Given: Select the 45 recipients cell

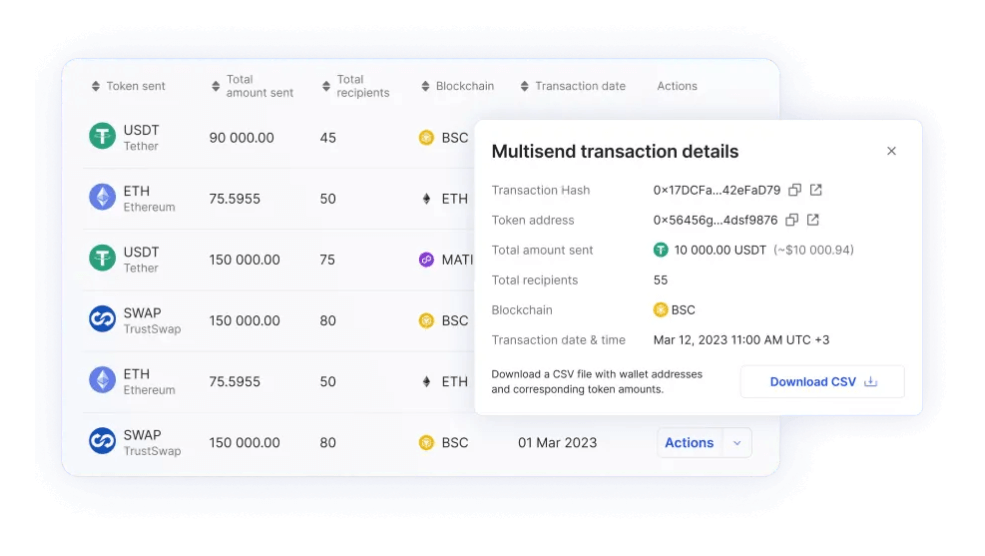Looking at the screenshot, I should [328, 138].
